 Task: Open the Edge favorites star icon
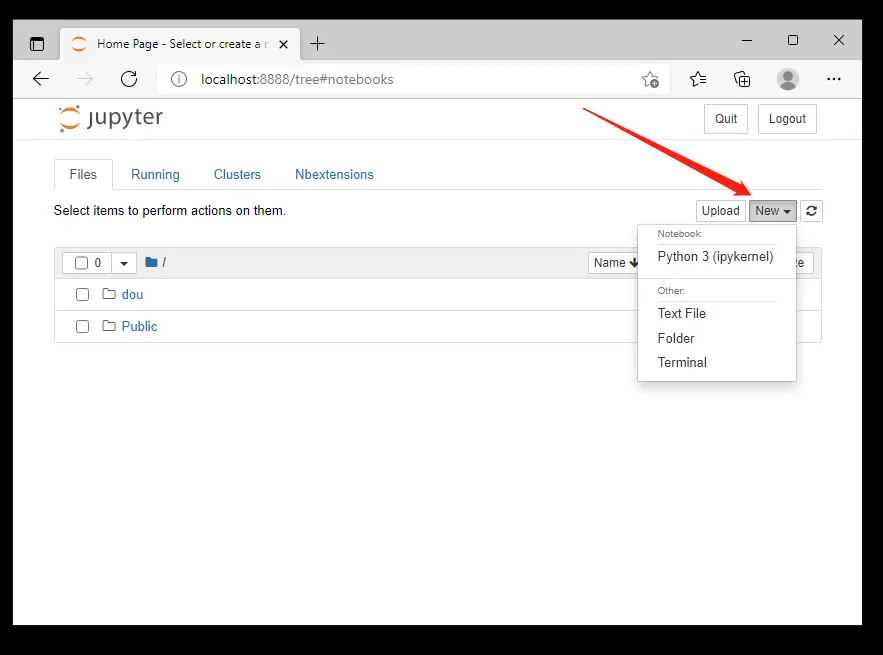click(x=698, y=79)
